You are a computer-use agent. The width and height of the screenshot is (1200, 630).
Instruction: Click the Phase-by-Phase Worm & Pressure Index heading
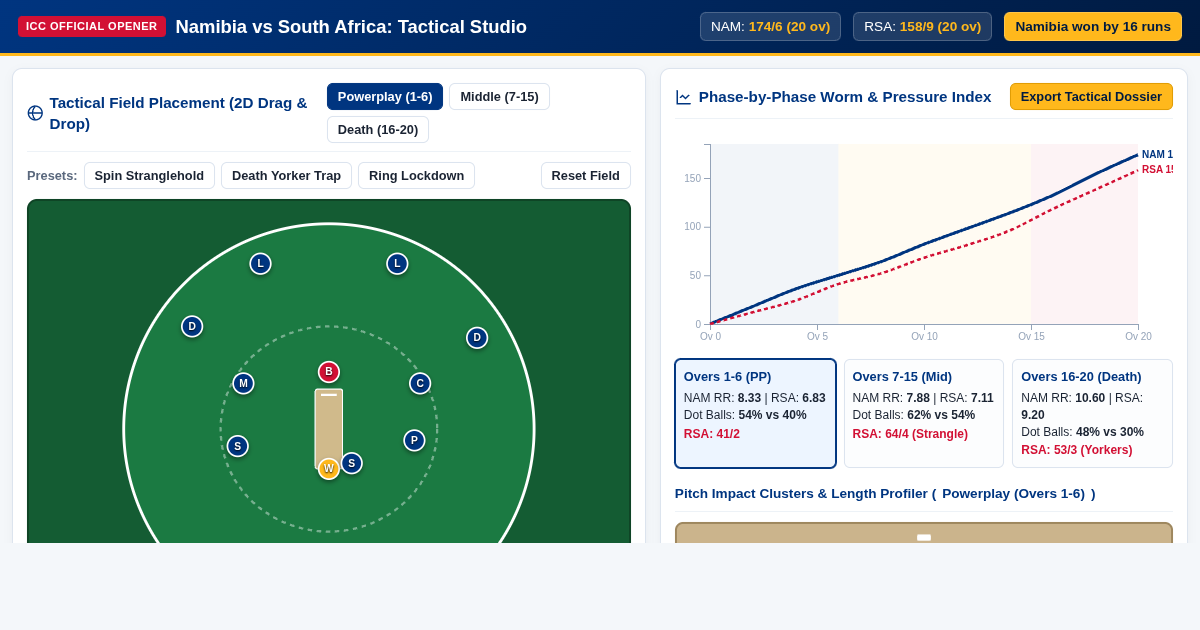[845, 97]
